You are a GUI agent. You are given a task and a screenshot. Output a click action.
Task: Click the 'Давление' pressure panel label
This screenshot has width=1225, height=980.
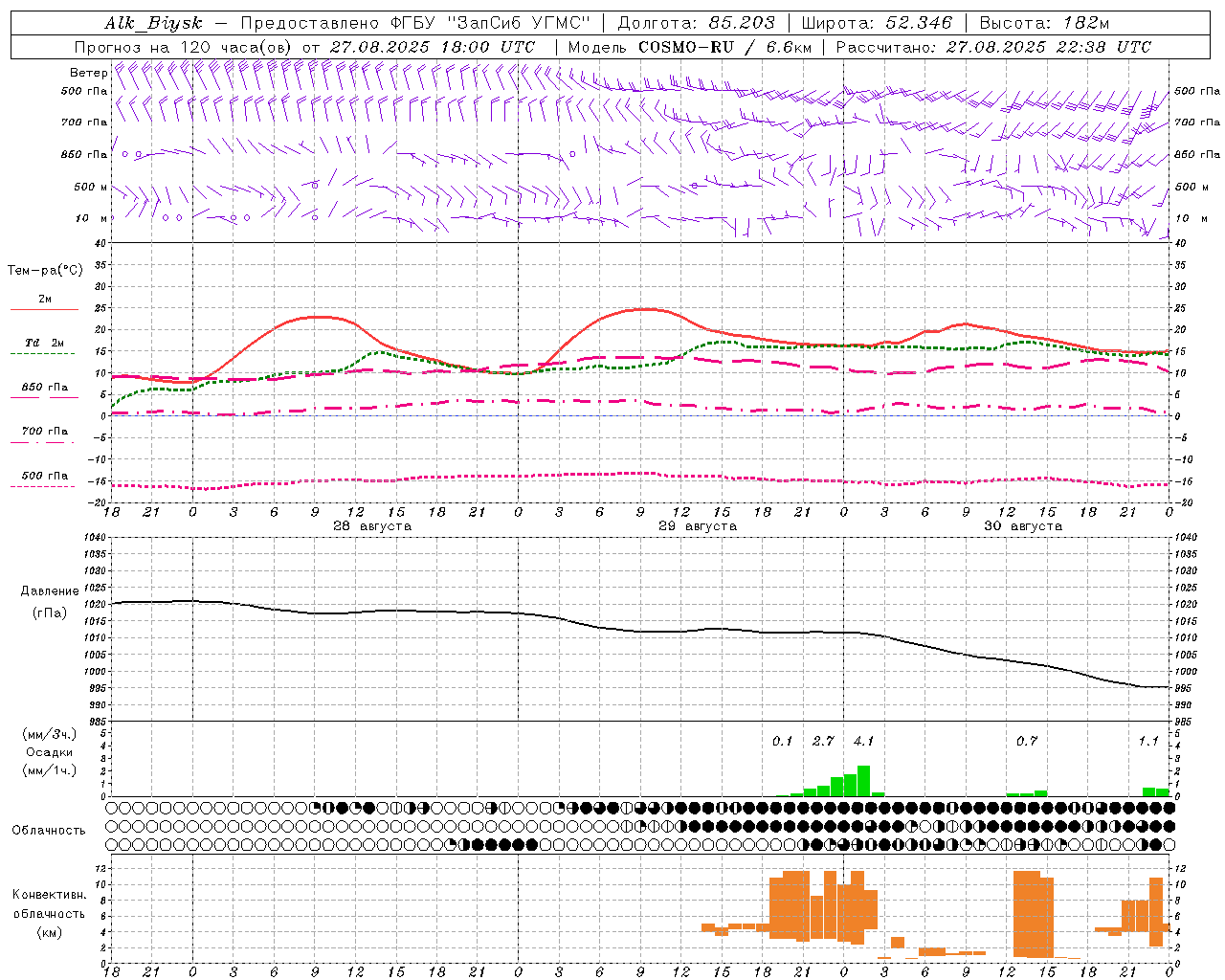point(50,591)
